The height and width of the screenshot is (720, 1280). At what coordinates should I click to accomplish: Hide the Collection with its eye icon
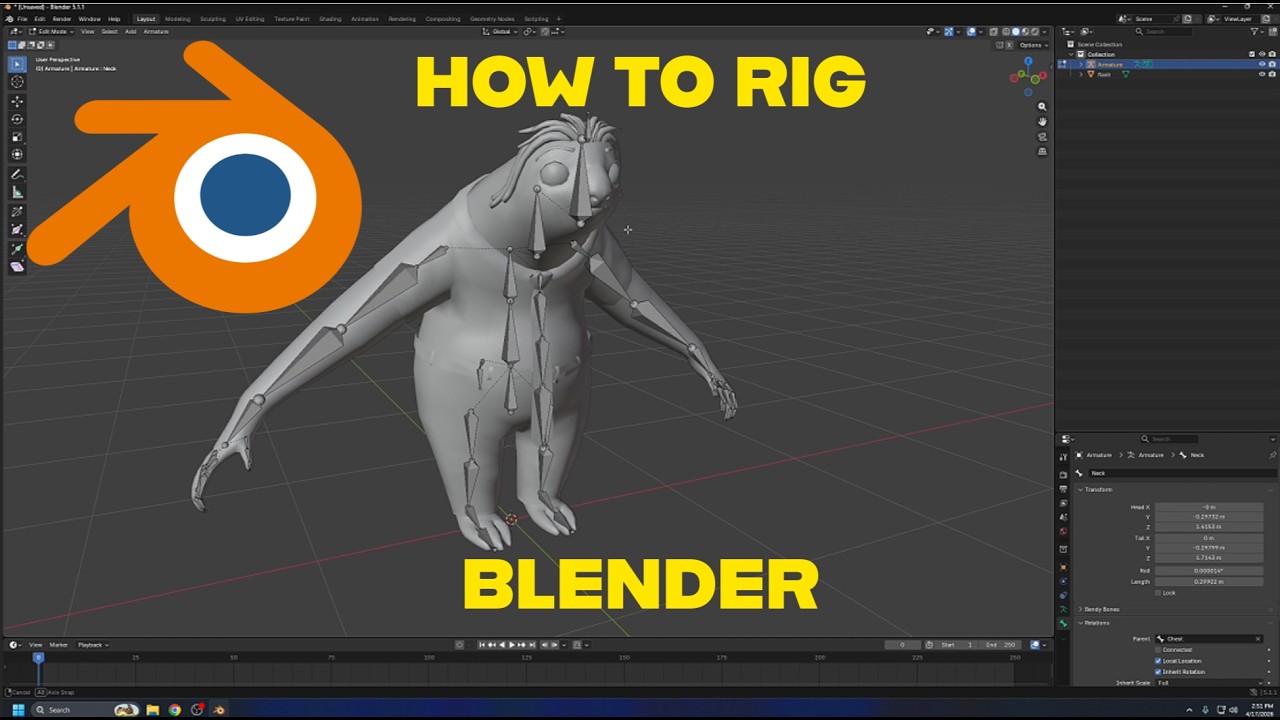click(1262, 54)
